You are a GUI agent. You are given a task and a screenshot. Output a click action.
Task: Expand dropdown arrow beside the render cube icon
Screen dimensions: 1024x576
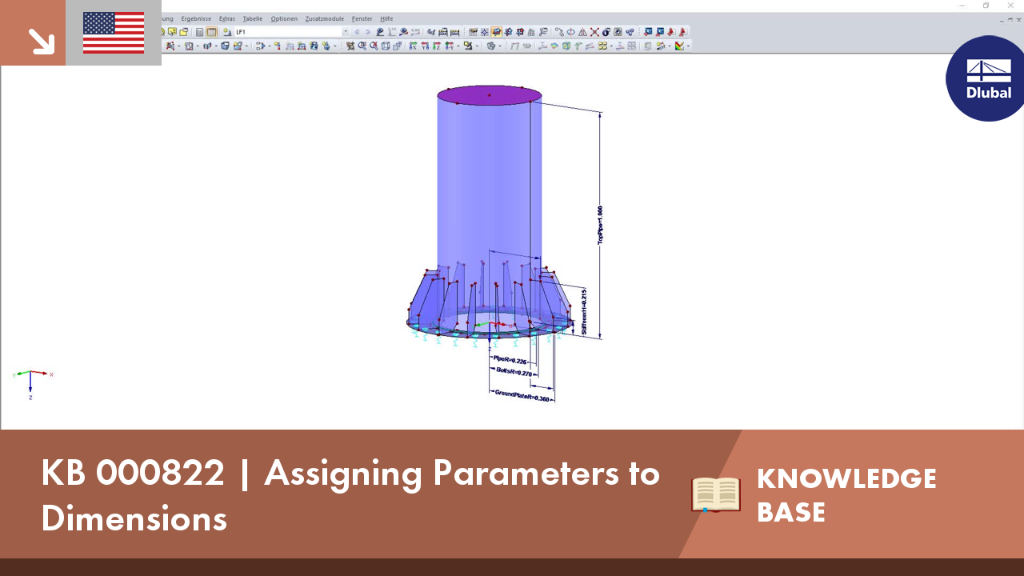tap(500, 46)
